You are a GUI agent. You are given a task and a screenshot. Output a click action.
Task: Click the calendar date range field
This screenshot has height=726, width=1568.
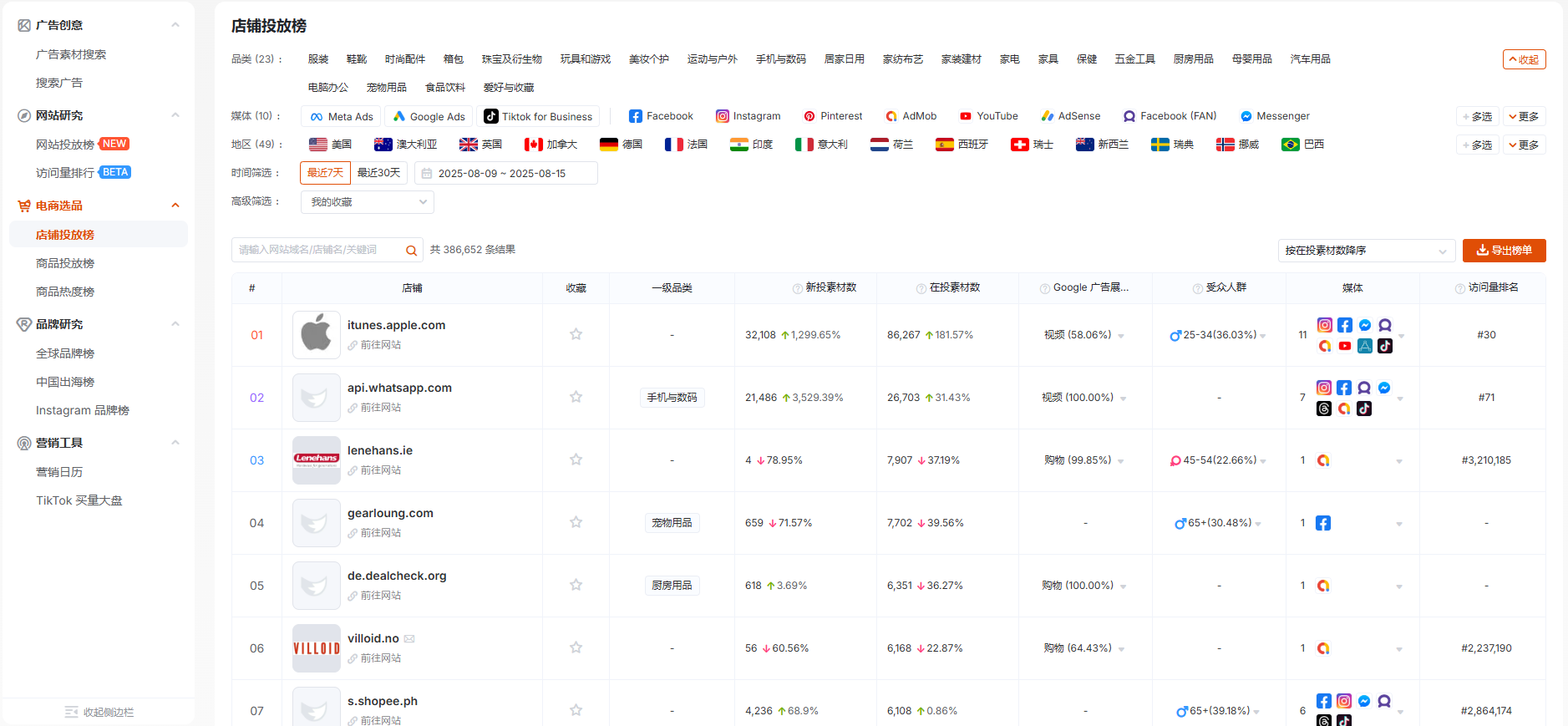[506, 173]
